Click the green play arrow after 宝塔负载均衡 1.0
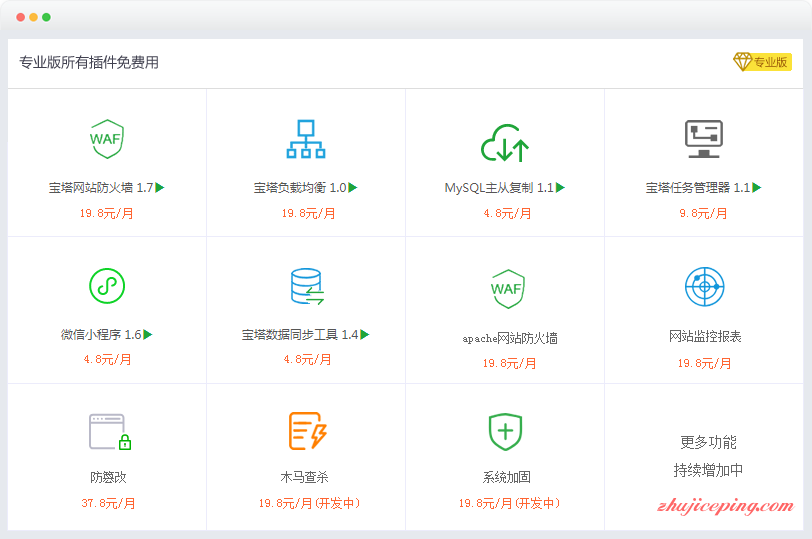The image size is (812, 539). [x=353, y=187]
